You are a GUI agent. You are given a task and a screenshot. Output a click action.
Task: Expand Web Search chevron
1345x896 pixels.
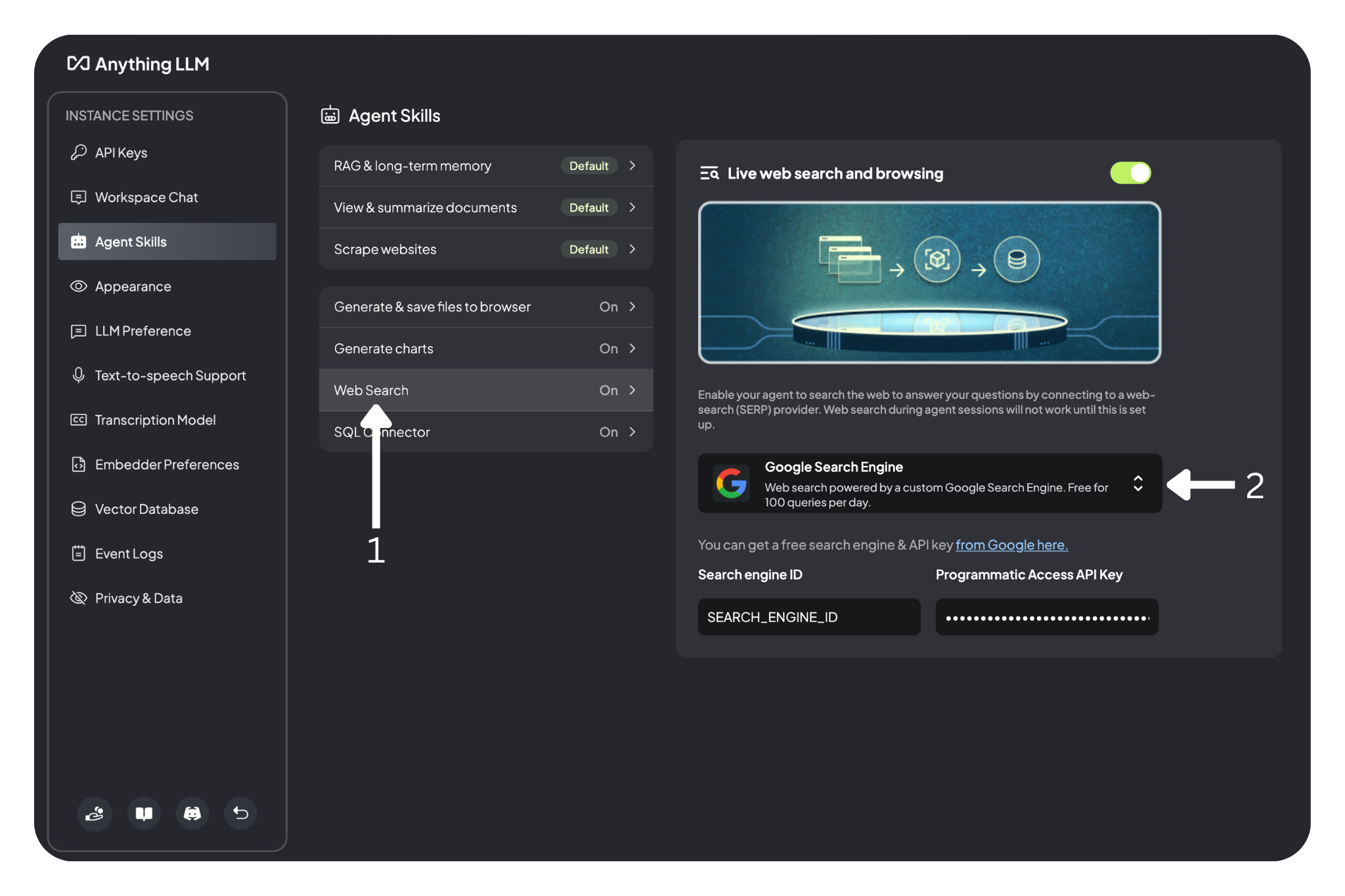click(632, 390)
